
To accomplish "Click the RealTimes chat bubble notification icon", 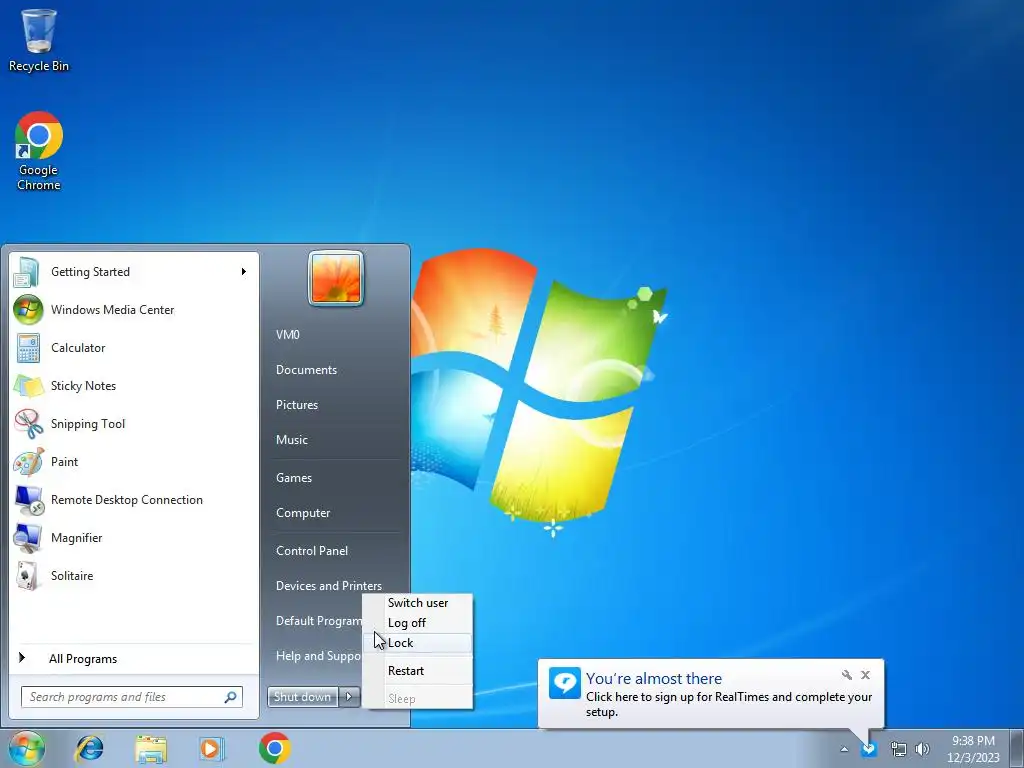I will (564, 683).
